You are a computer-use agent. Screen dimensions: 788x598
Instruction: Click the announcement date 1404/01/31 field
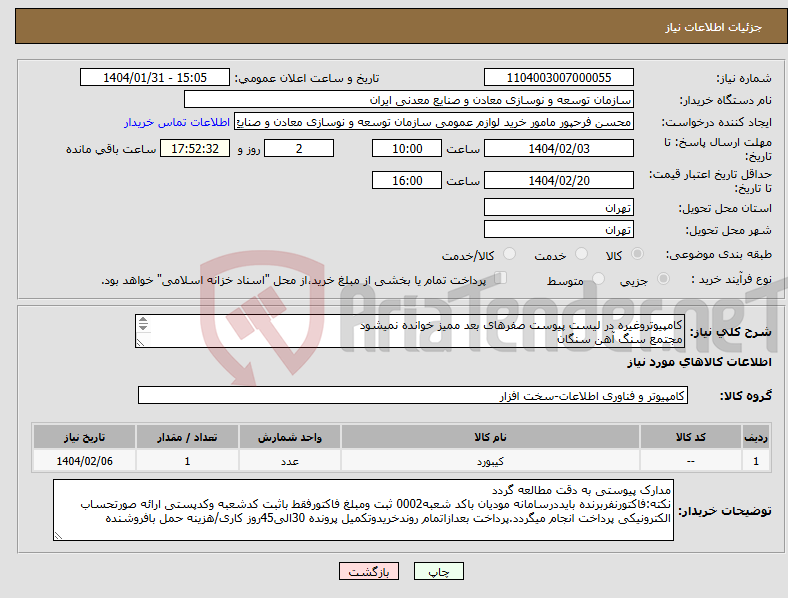point(155,78)
